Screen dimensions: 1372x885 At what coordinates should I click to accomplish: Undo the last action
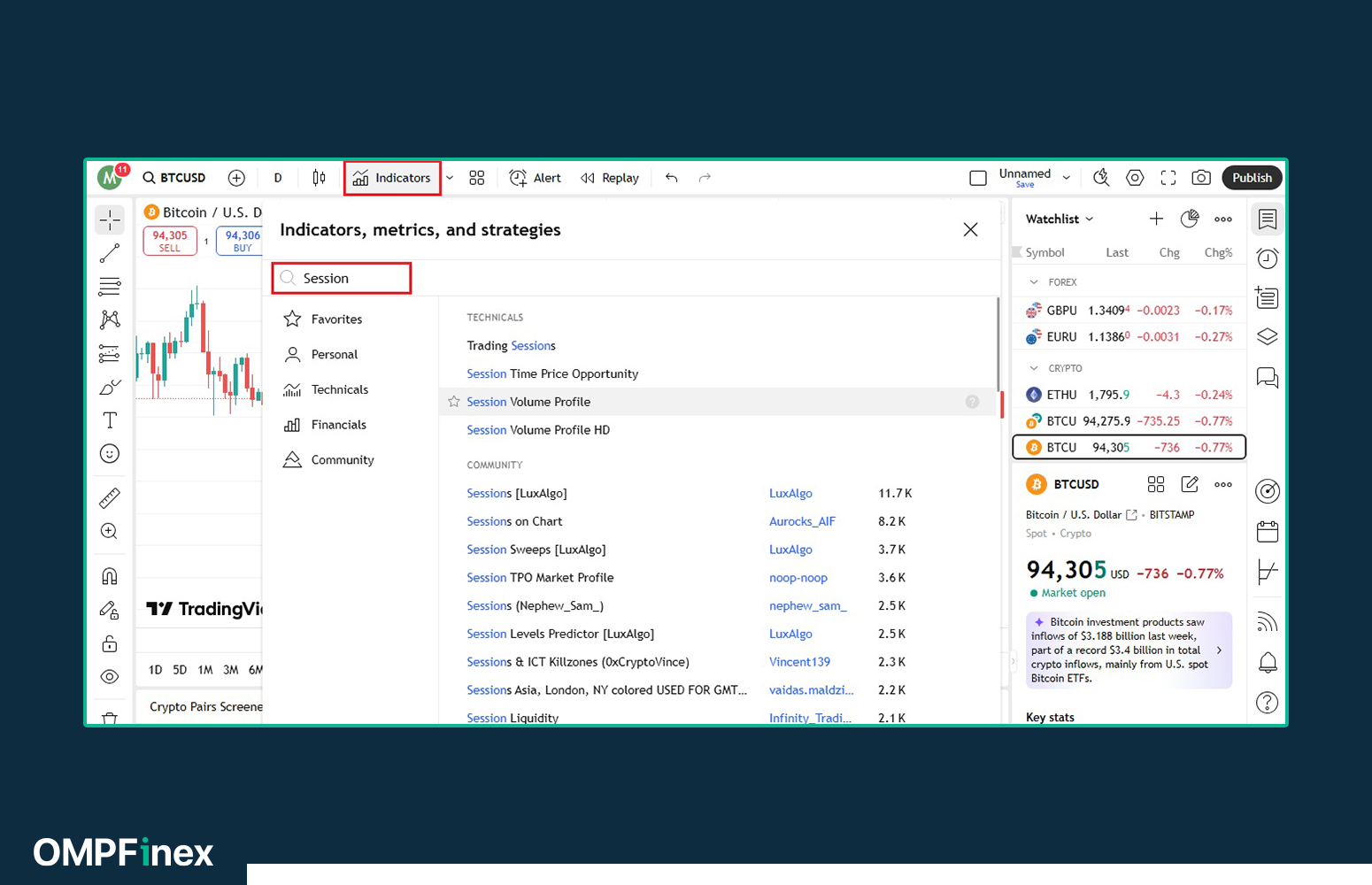672,178
